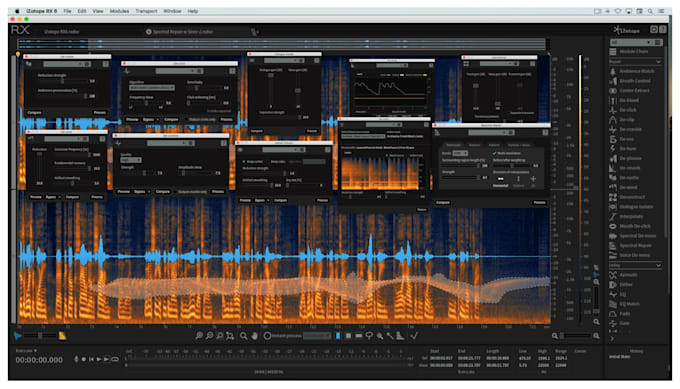The image size is (680, 389).
Task: Open the De-crackle module
Action: click(626, 129)
